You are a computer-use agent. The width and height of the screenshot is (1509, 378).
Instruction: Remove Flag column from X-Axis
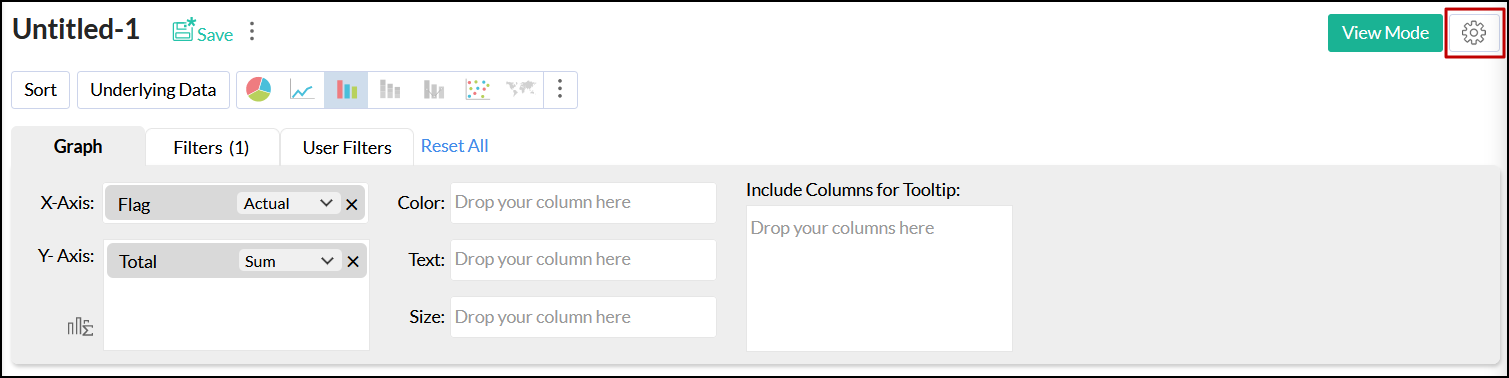pyautogui.click(x=352, y=204)
